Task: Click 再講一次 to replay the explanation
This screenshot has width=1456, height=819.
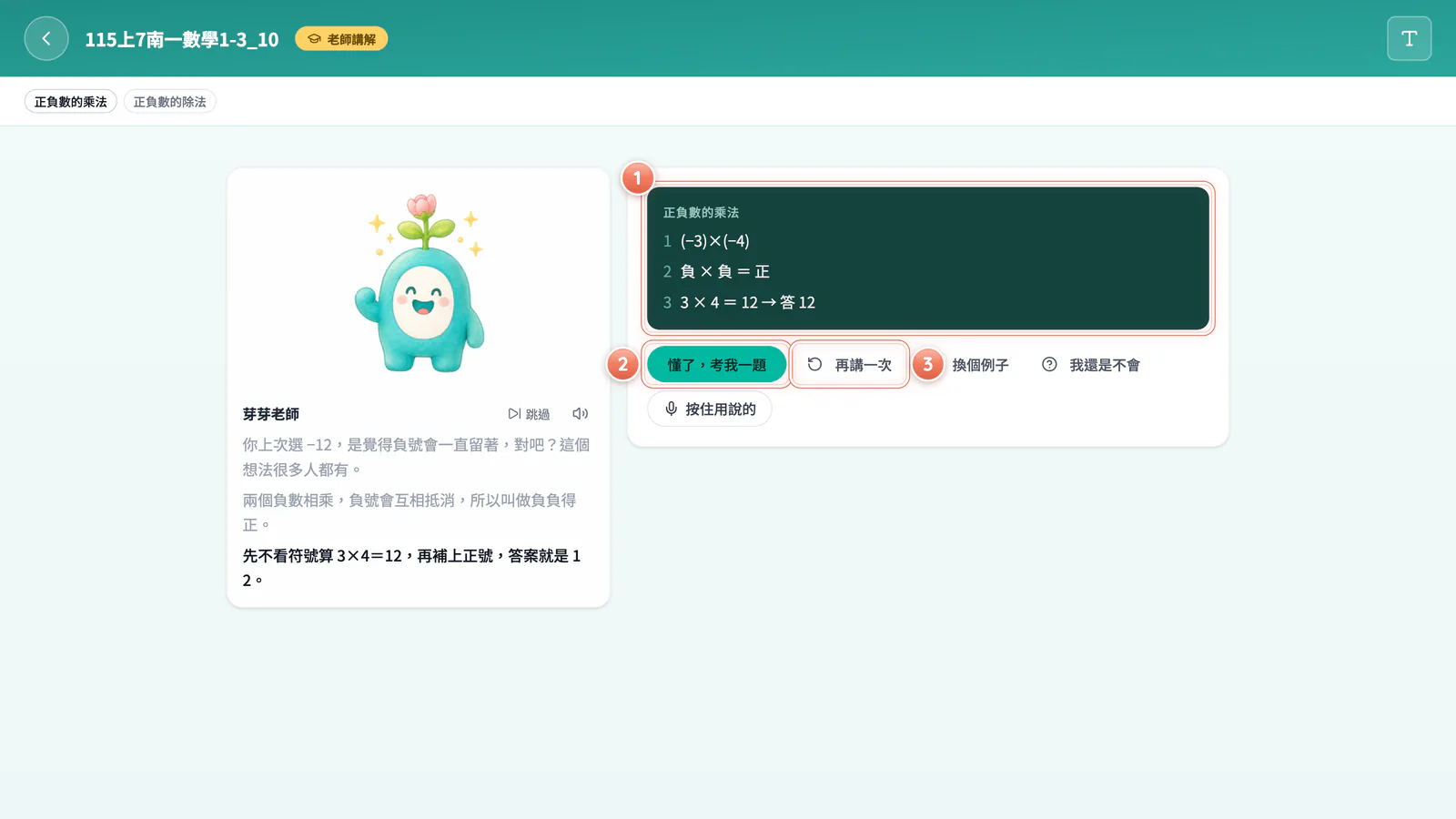Action: point(850,365)
